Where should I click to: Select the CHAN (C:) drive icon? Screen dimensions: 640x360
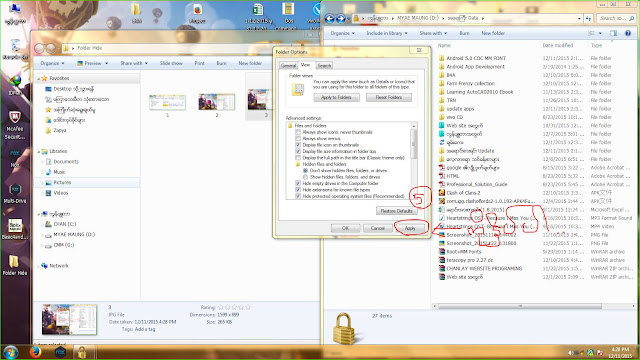point(48,224)
